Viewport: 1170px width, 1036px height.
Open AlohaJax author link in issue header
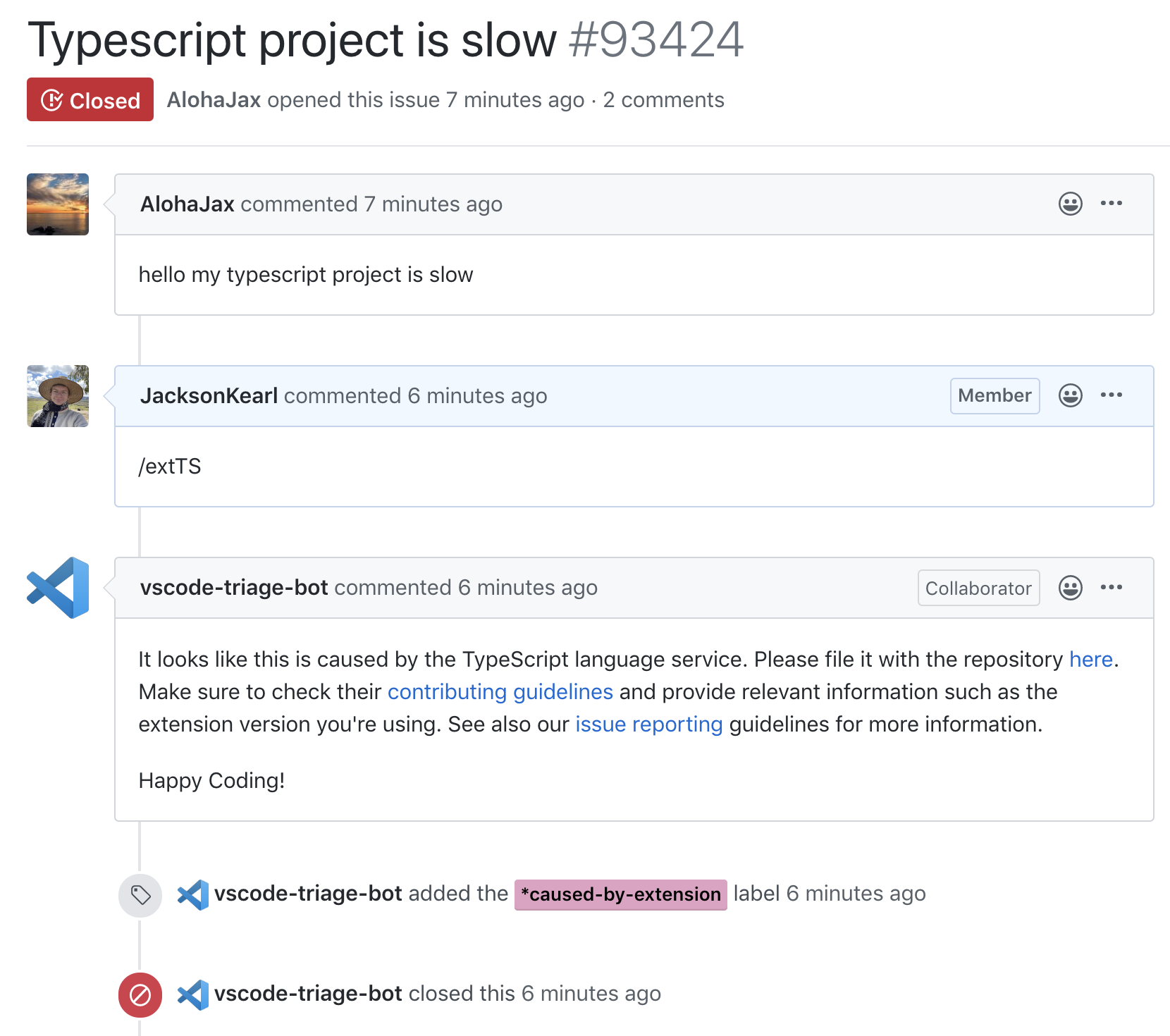click(x=214, y=99)
